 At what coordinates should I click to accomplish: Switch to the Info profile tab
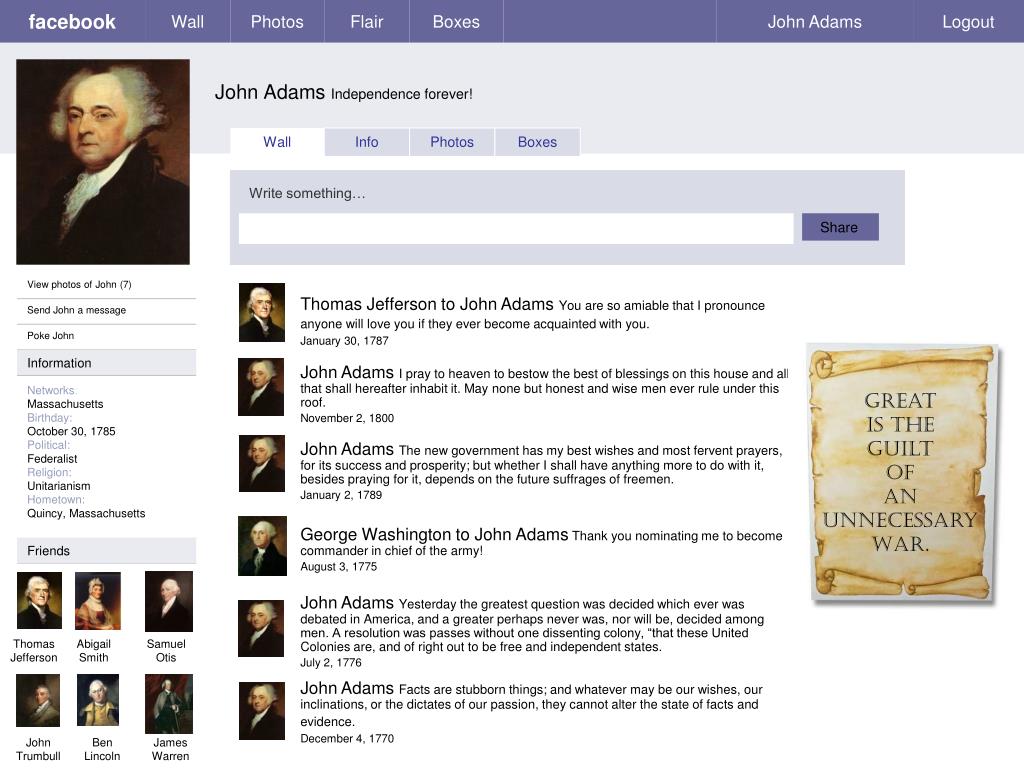(x=367, y=142)
